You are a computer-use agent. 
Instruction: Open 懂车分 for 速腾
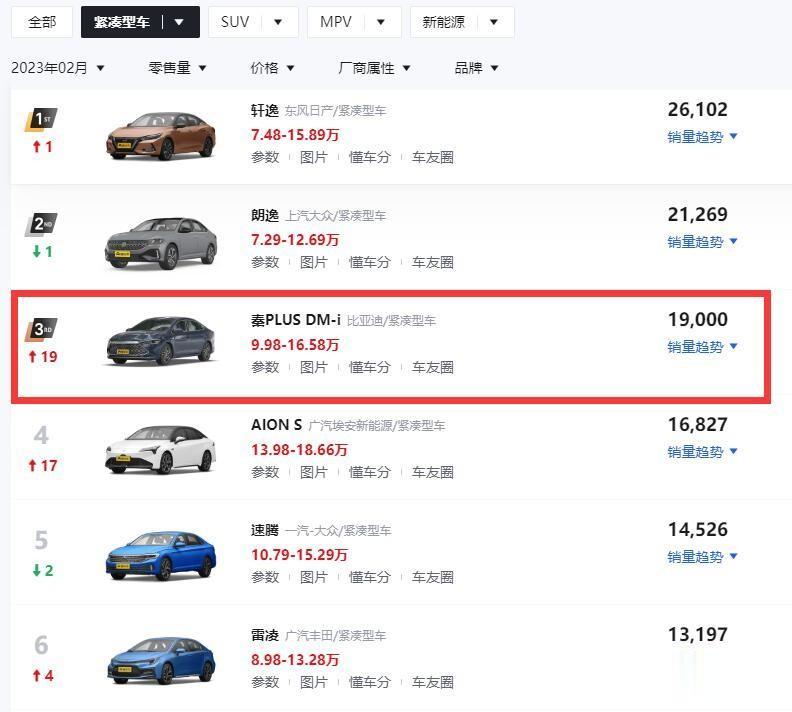coord(369,577)
